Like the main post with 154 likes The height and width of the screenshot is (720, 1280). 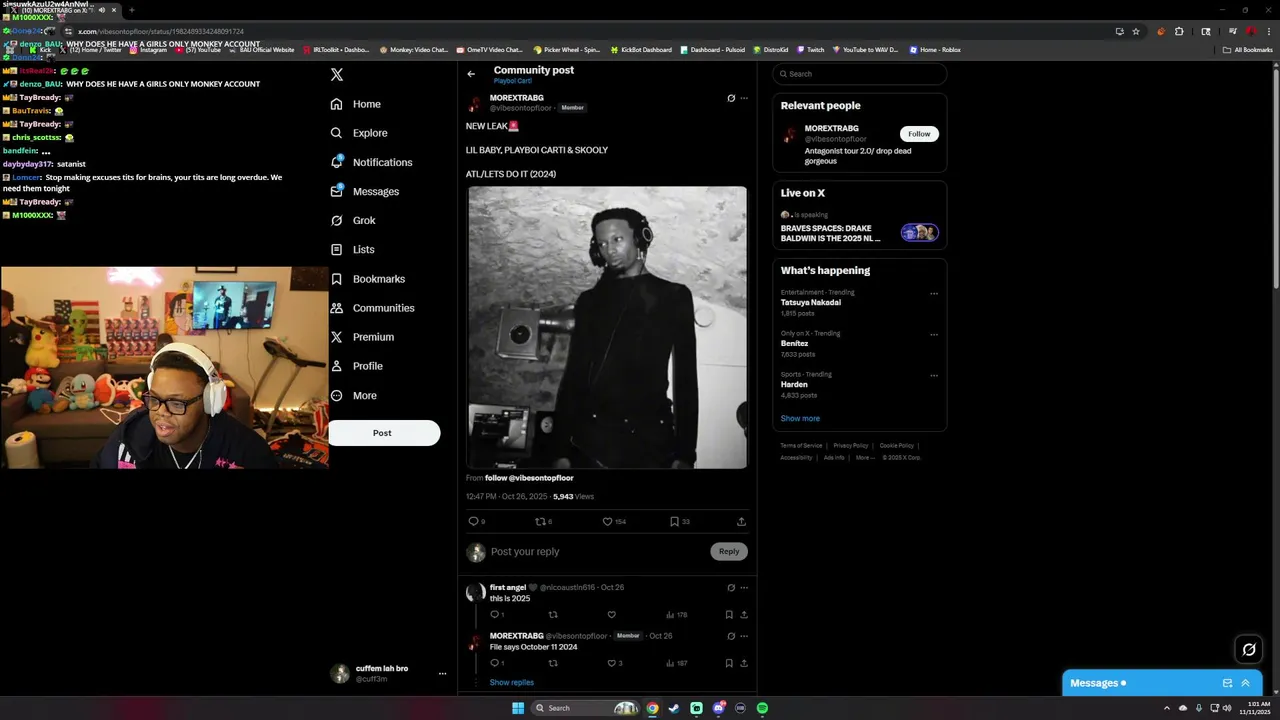pyautogui.click(x=614, y=521)
